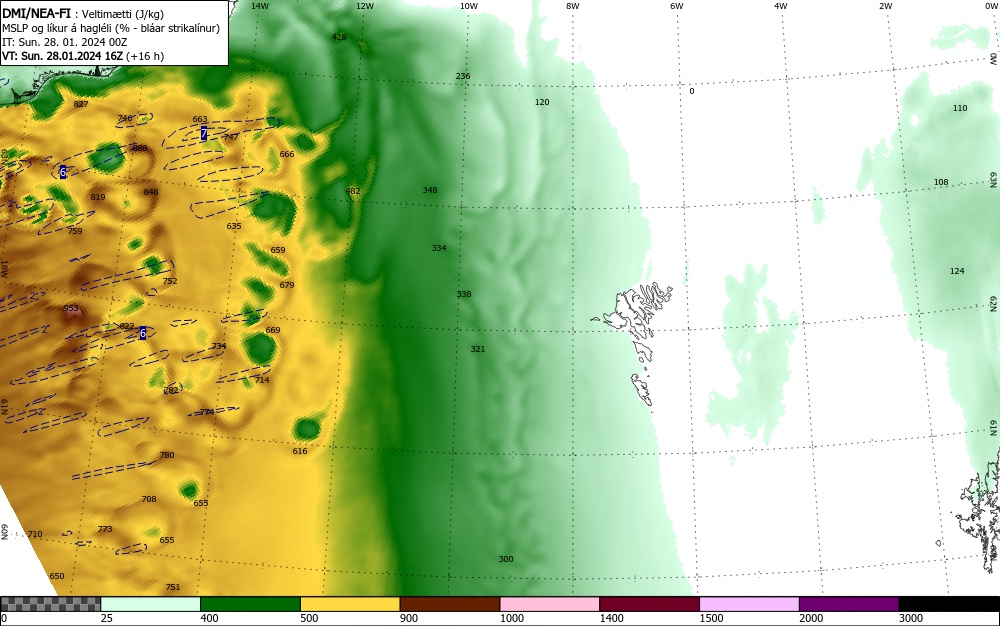1000x626 pixels.
Task: Click the map value '124'
Action: [x=957, y=272]
